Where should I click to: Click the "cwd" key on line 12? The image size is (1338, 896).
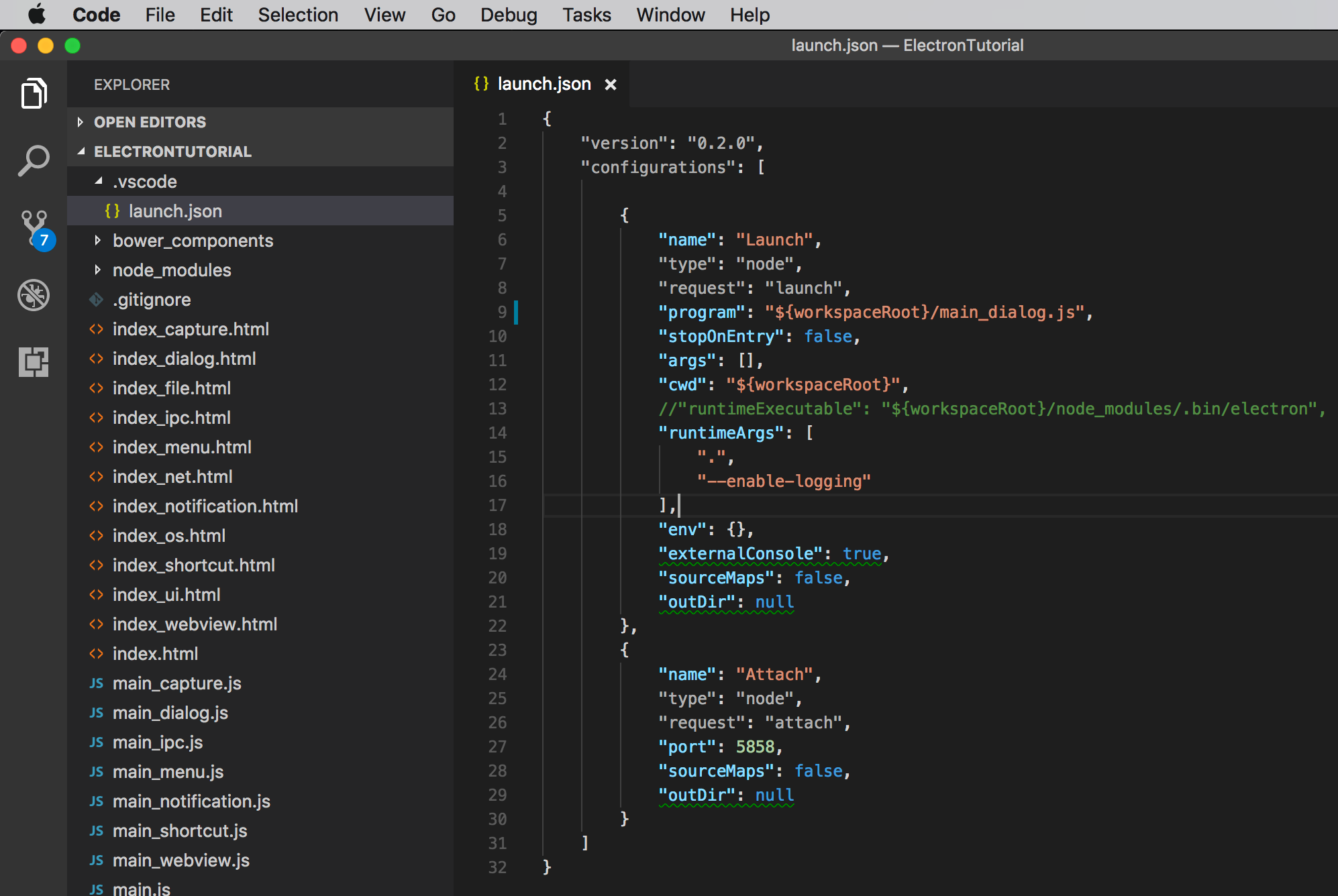[x=682, y=385]
